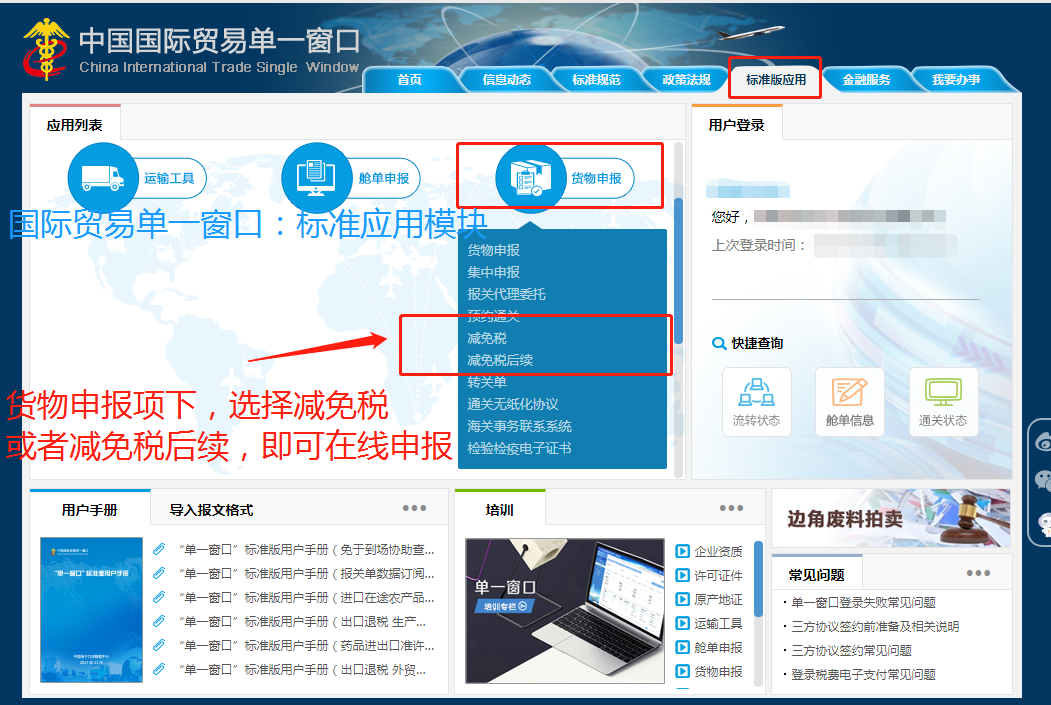Click the 流转状态 quick query icon
Image resolution: width=1051 pixels, height=705 pixels.
(x=756, y=402)
